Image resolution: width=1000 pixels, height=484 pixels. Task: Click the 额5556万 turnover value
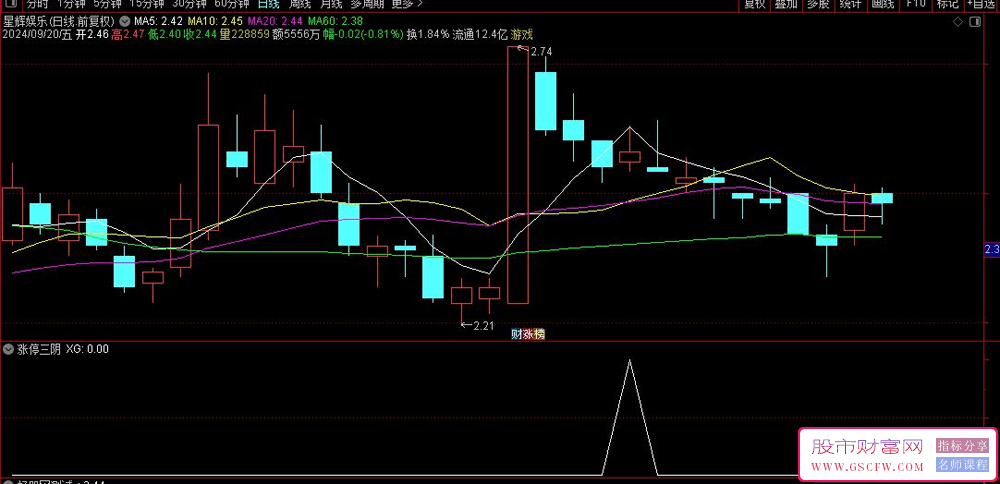coord(294,34)
